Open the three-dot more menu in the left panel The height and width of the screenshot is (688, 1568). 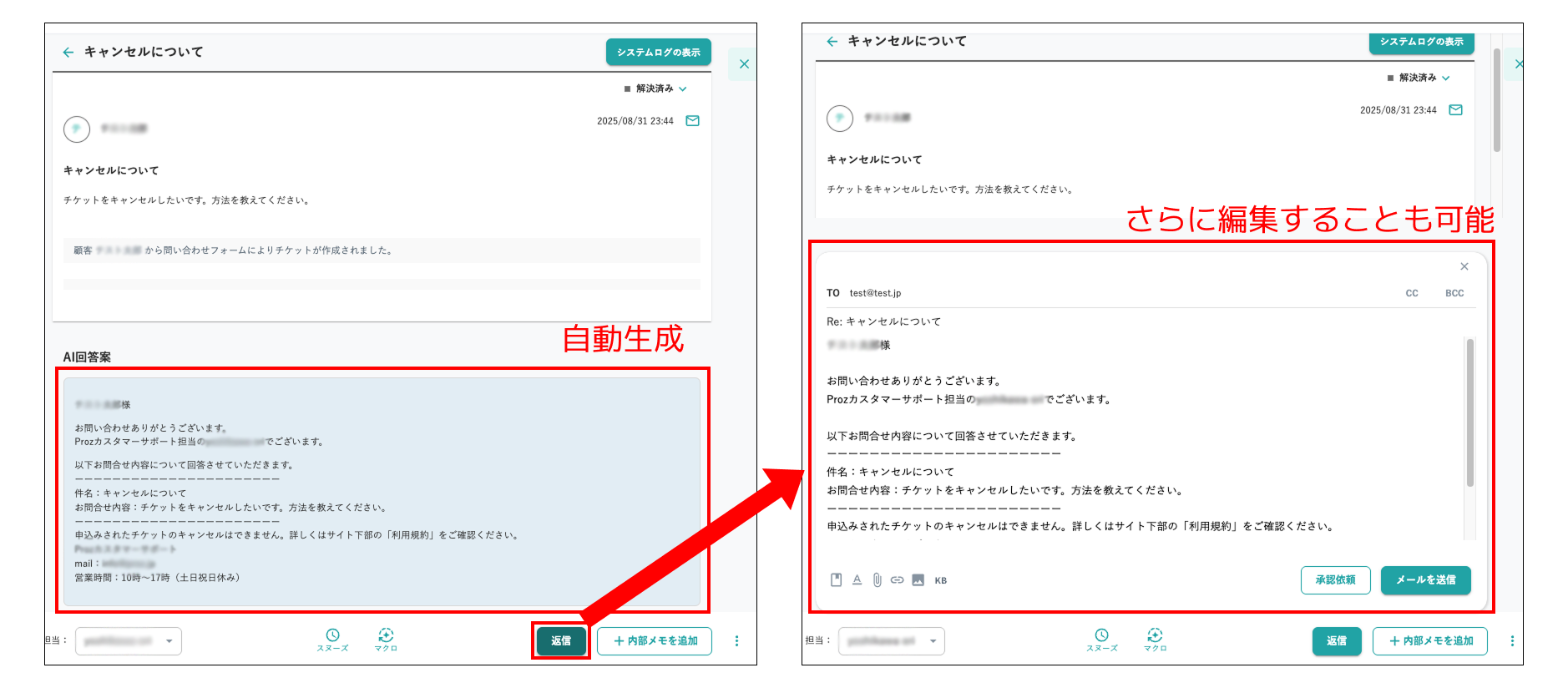coord(736,641)
